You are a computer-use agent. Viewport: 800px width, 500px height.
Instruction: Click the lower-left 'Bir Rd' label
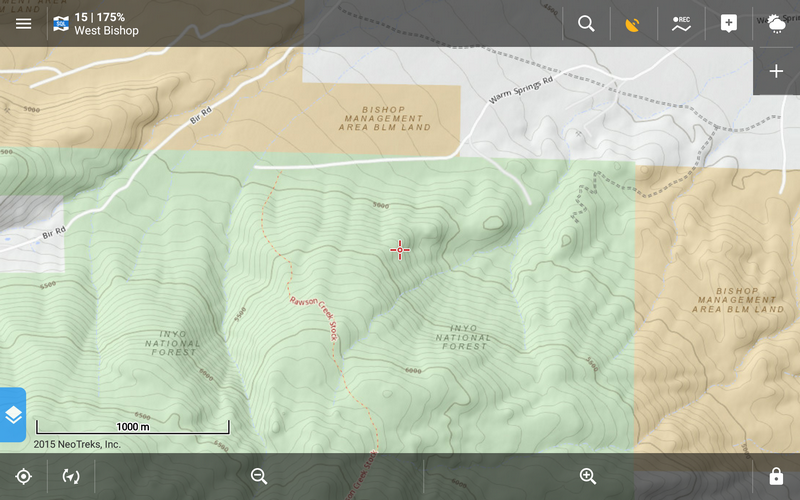coord(54,233)
